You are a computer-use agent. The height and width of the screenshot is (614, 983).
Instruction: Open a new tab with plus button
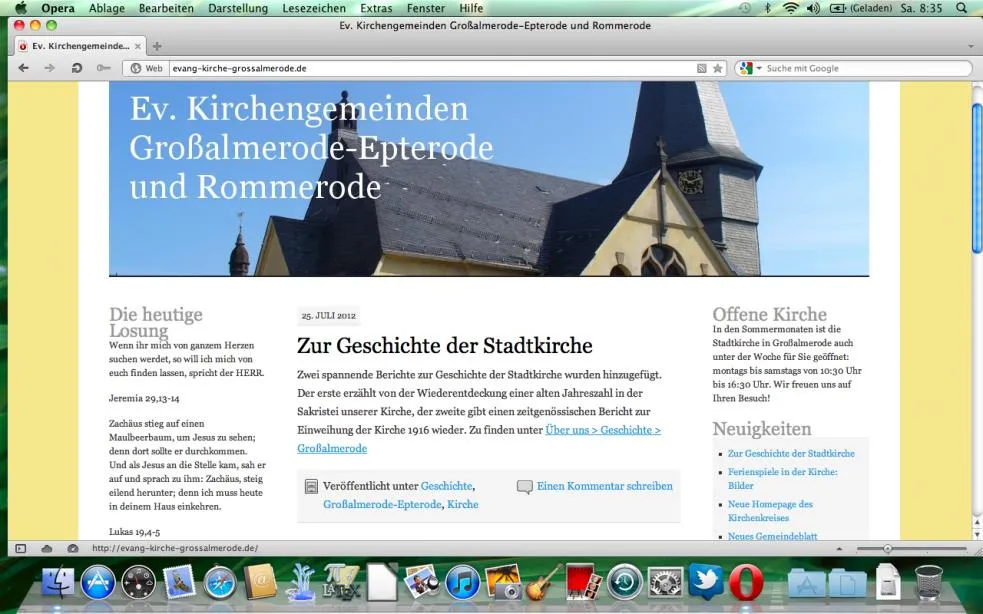[x=157, y=46]
